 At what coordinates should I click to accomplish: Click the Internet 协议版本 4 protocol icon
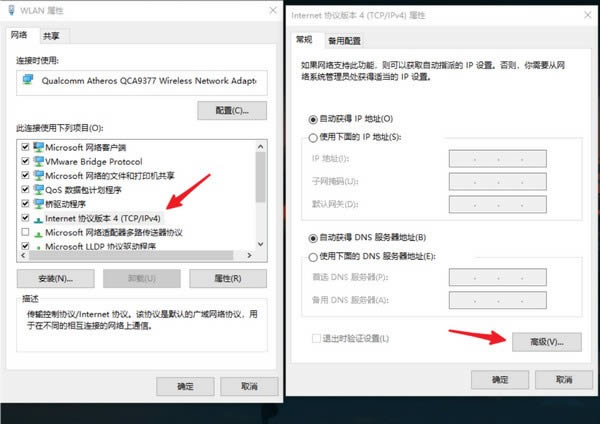38,217
